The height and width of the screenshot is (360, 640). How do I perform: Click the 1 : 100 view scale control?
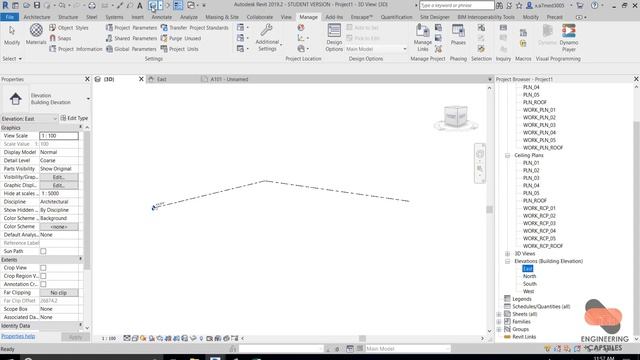pos(109,338)
